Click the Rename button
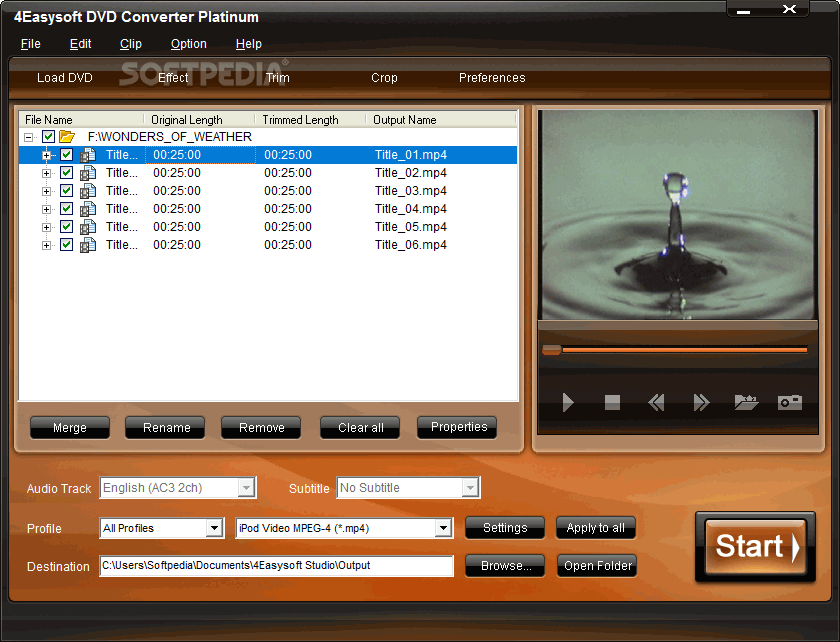 166,428
